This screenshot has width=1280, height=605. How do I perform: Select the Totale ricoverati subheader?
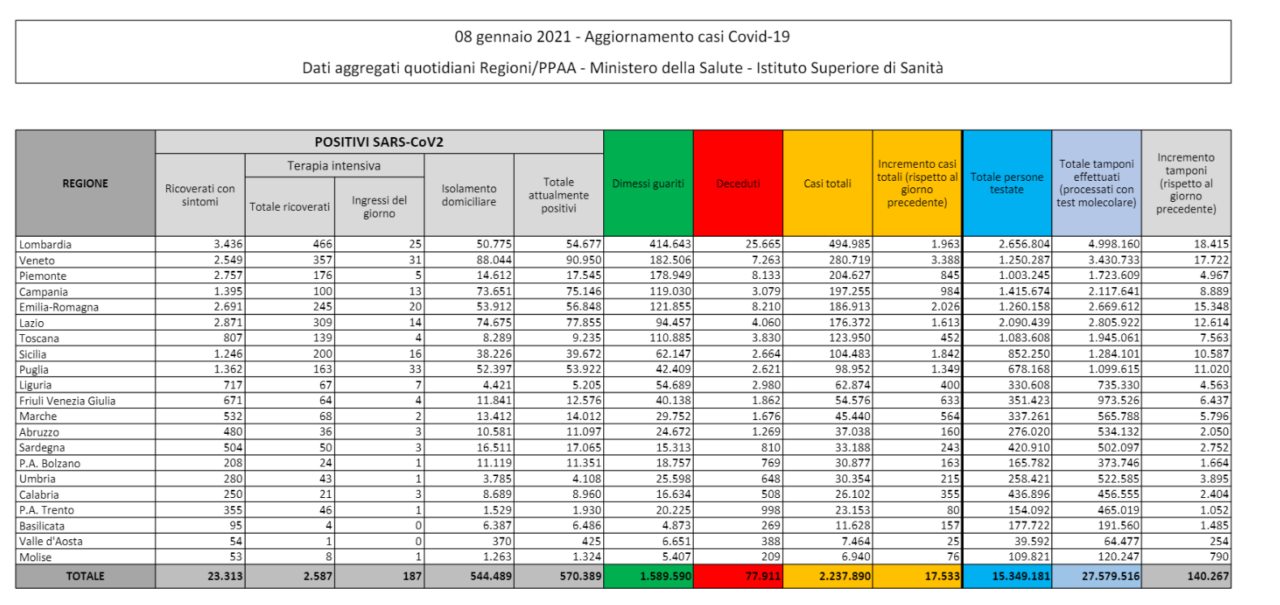(x=290, y=206)
